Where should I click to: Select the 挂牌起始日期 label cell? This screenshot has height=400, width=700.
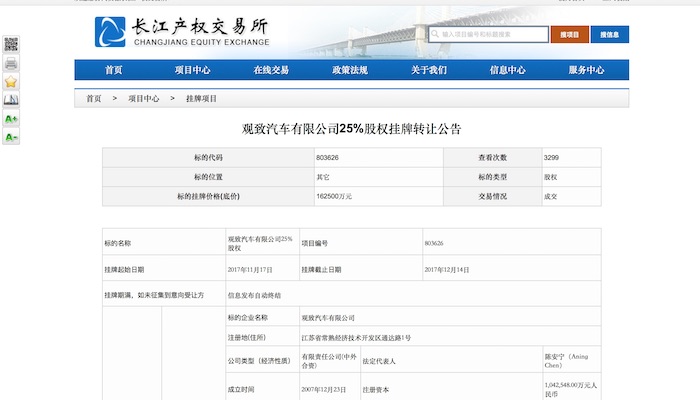coord(164,268)
